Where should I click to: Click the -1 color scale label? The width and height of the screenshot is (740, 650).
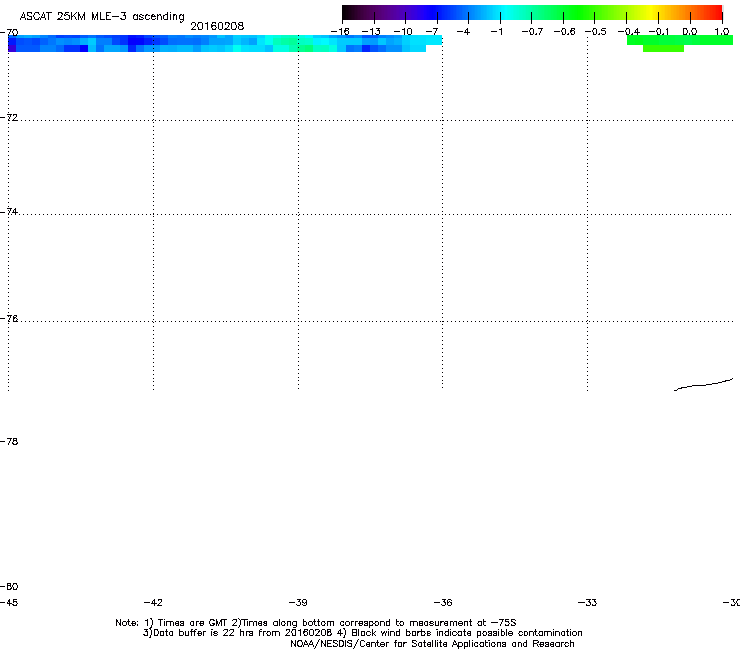[497, 32]
